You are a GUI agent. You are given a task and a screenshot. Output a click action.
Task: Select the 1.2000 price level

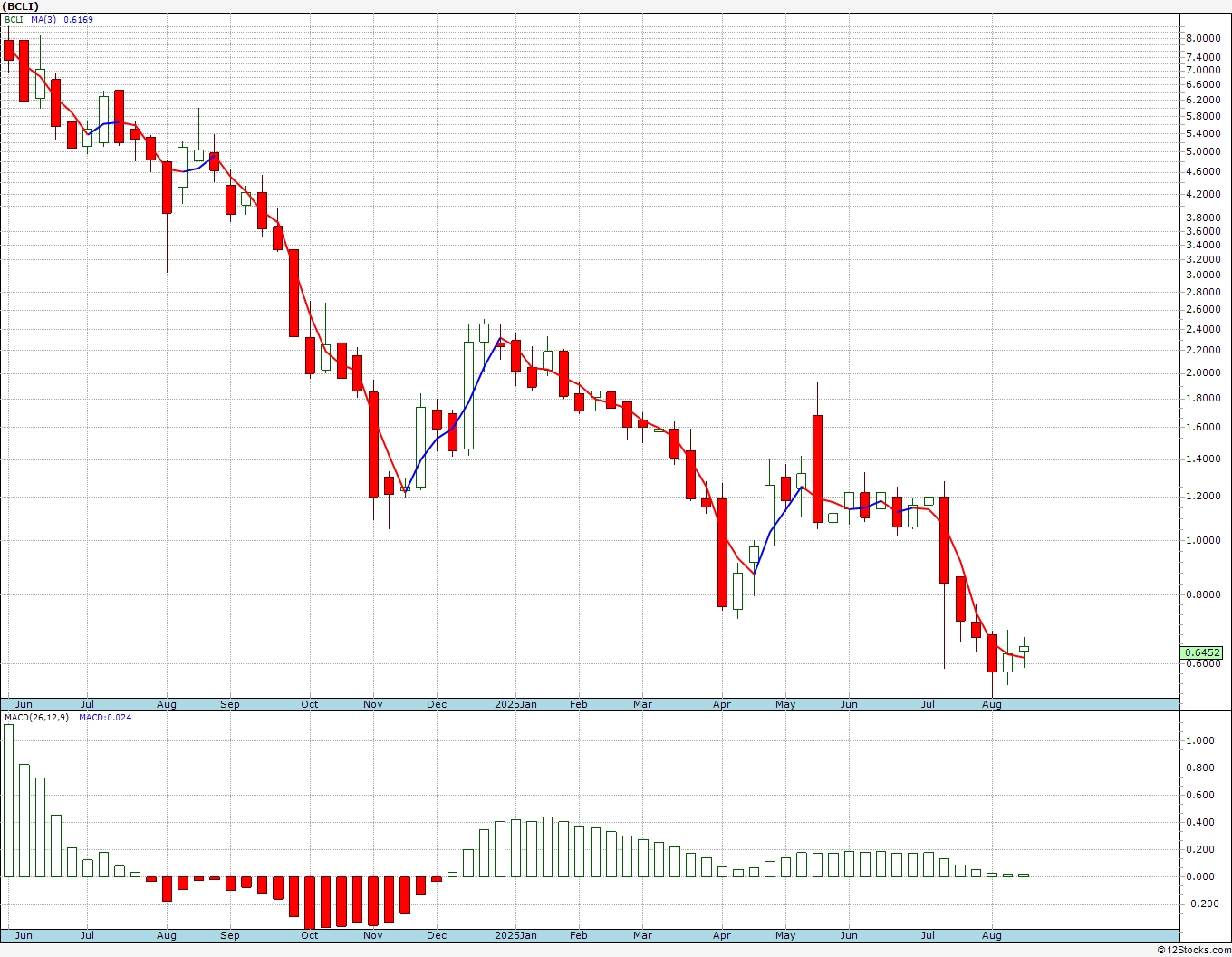pos(1203,497)
